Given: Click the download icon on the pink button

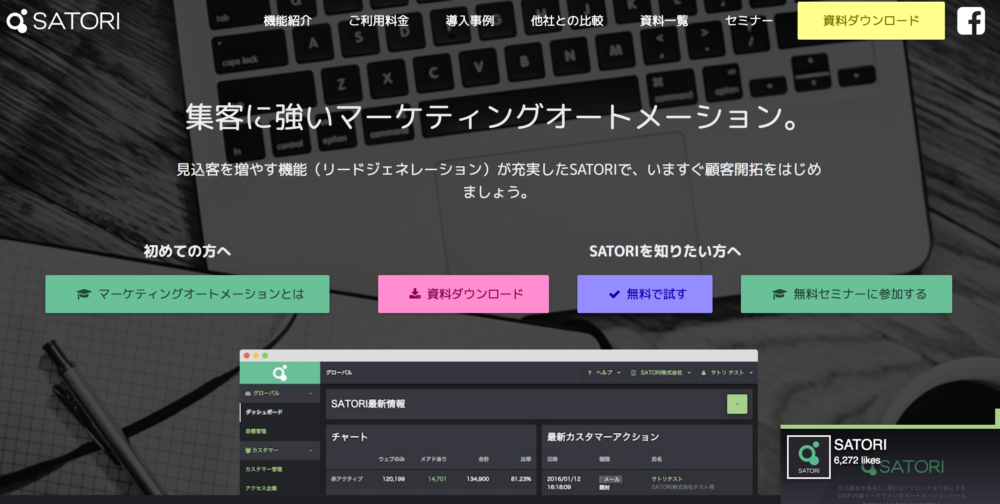Looking at the screenshot, I should [414, 294].
